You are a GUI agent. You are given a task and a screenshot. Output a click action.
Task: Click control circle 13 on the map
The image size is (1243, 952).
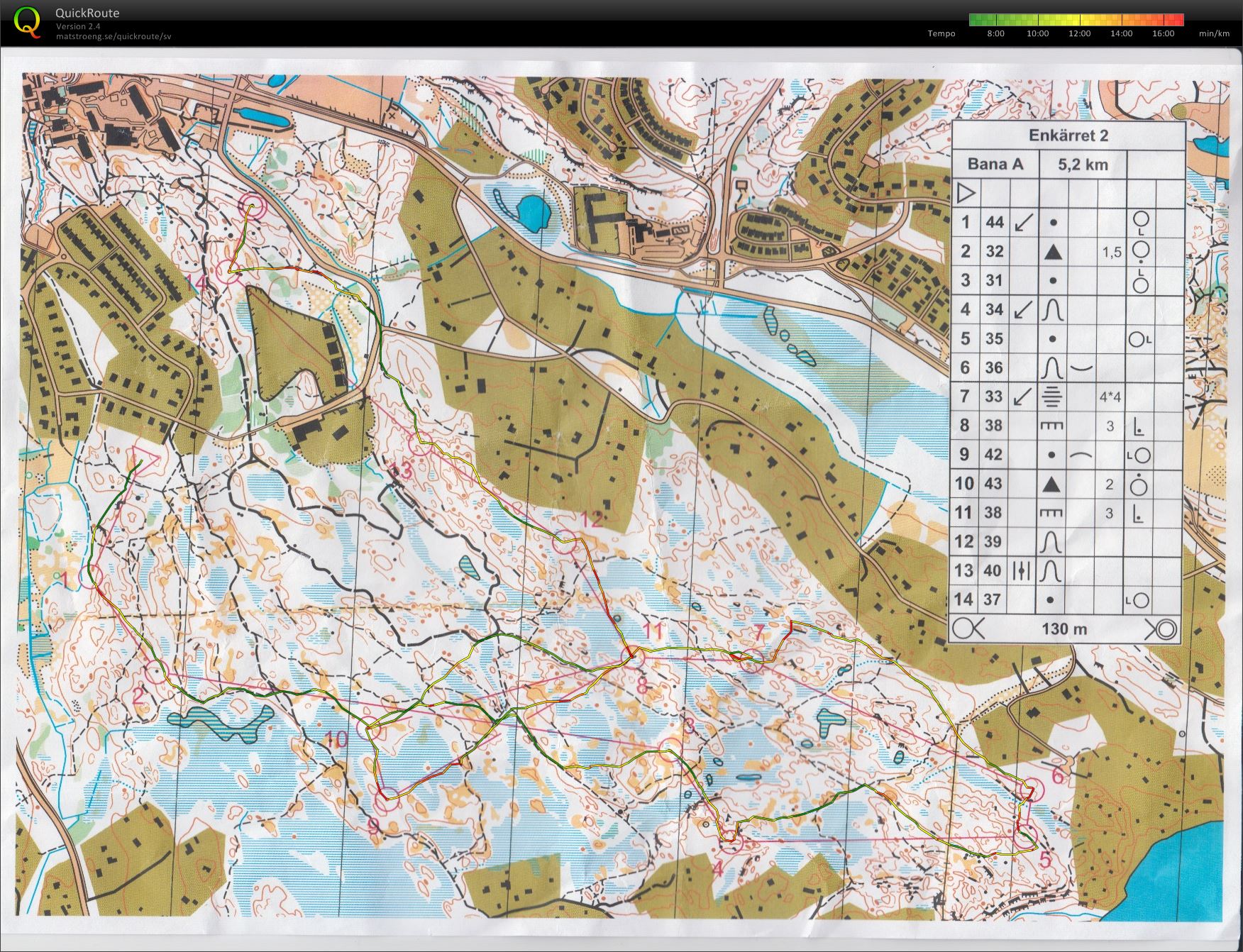[x=421, y=443]
